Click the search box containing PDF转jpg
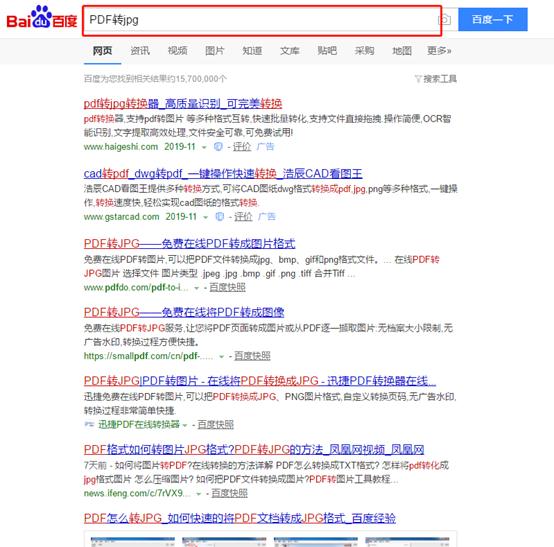The height and width of the screenshot is (547, 554). (262, 20)
